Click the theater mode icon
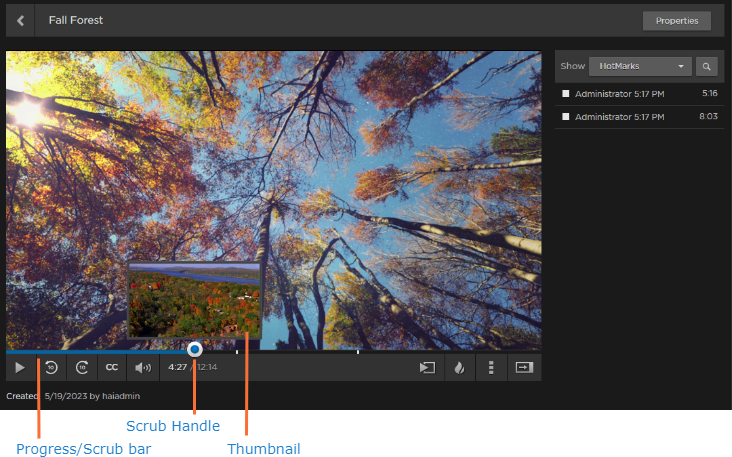Screen dimensions: 732x457 tap(524, 367)
